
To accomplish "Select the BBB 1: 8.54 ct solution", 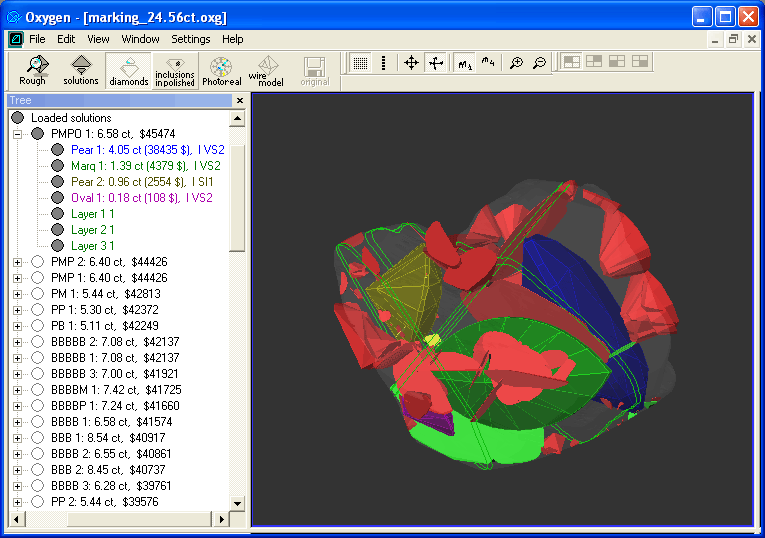I will 107,438.
